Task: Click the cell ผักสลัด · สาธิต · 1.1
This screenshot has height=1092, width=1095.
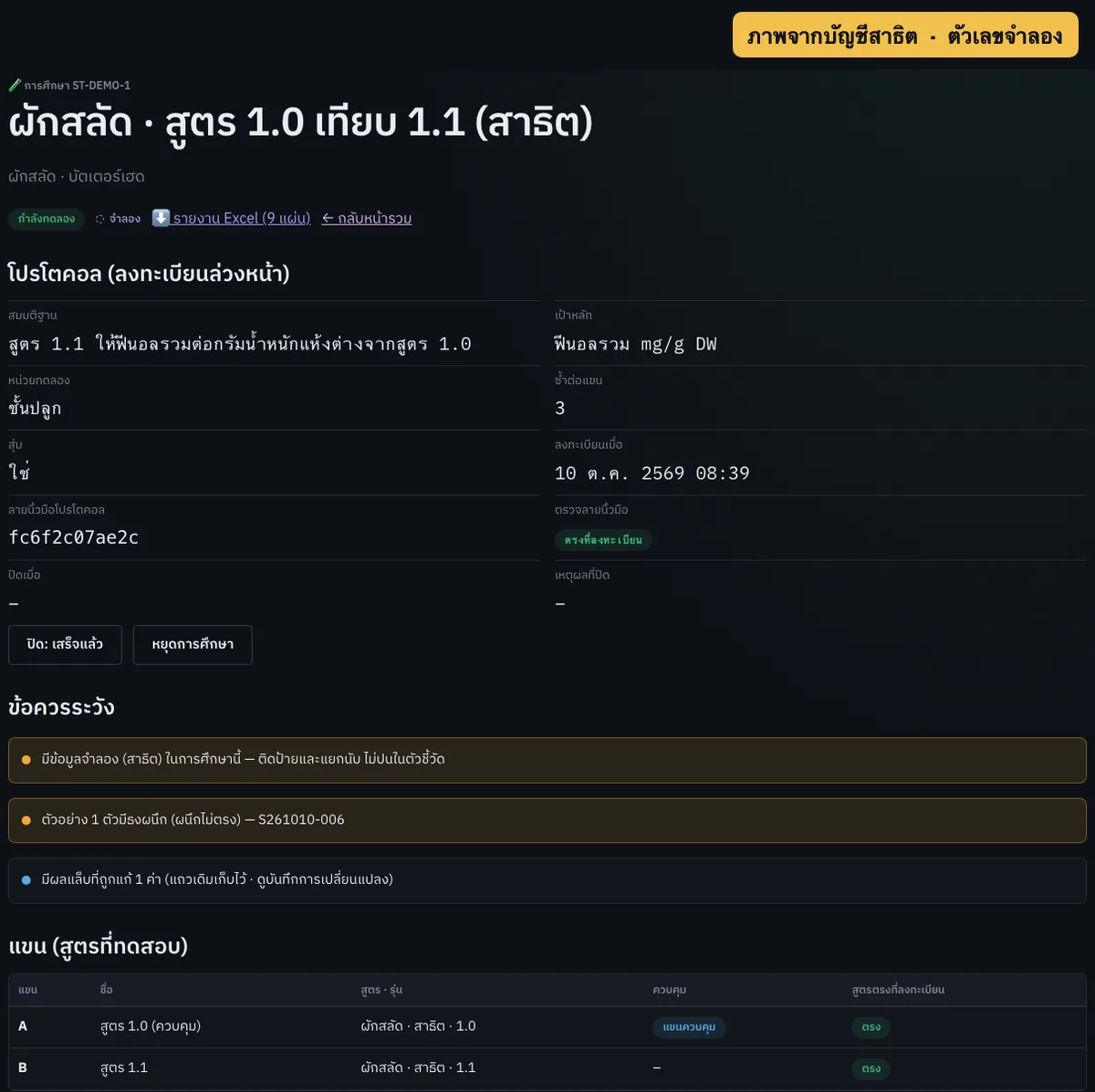Action: 418,1067
